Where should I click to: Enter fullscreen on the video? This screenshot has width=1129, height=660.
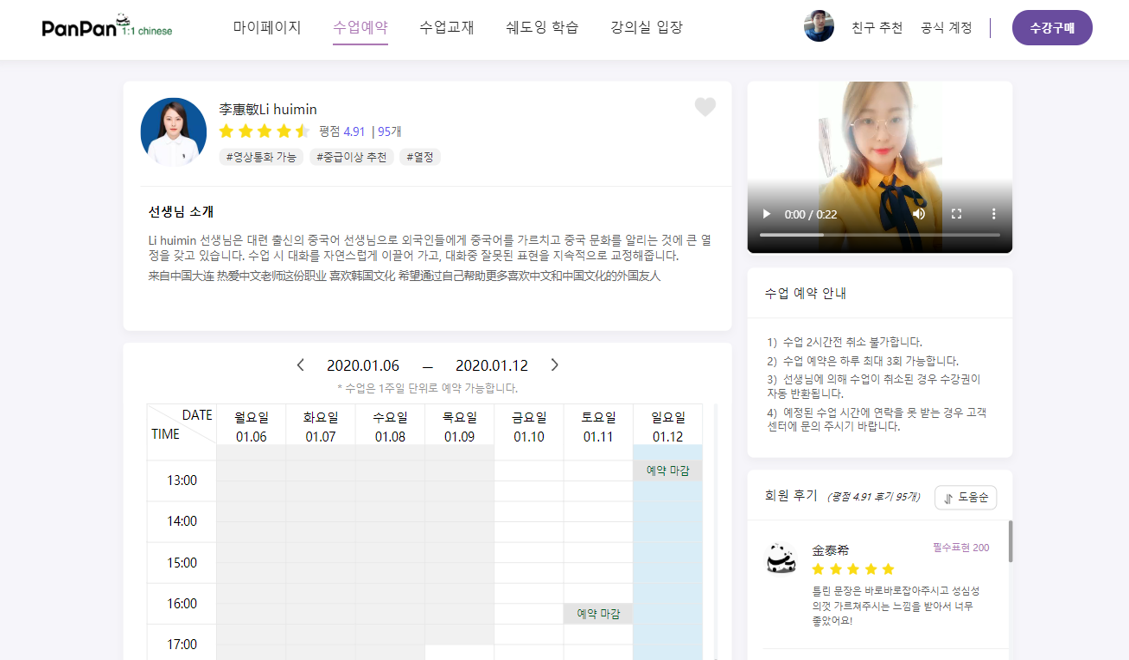click(x=956, y=214)
